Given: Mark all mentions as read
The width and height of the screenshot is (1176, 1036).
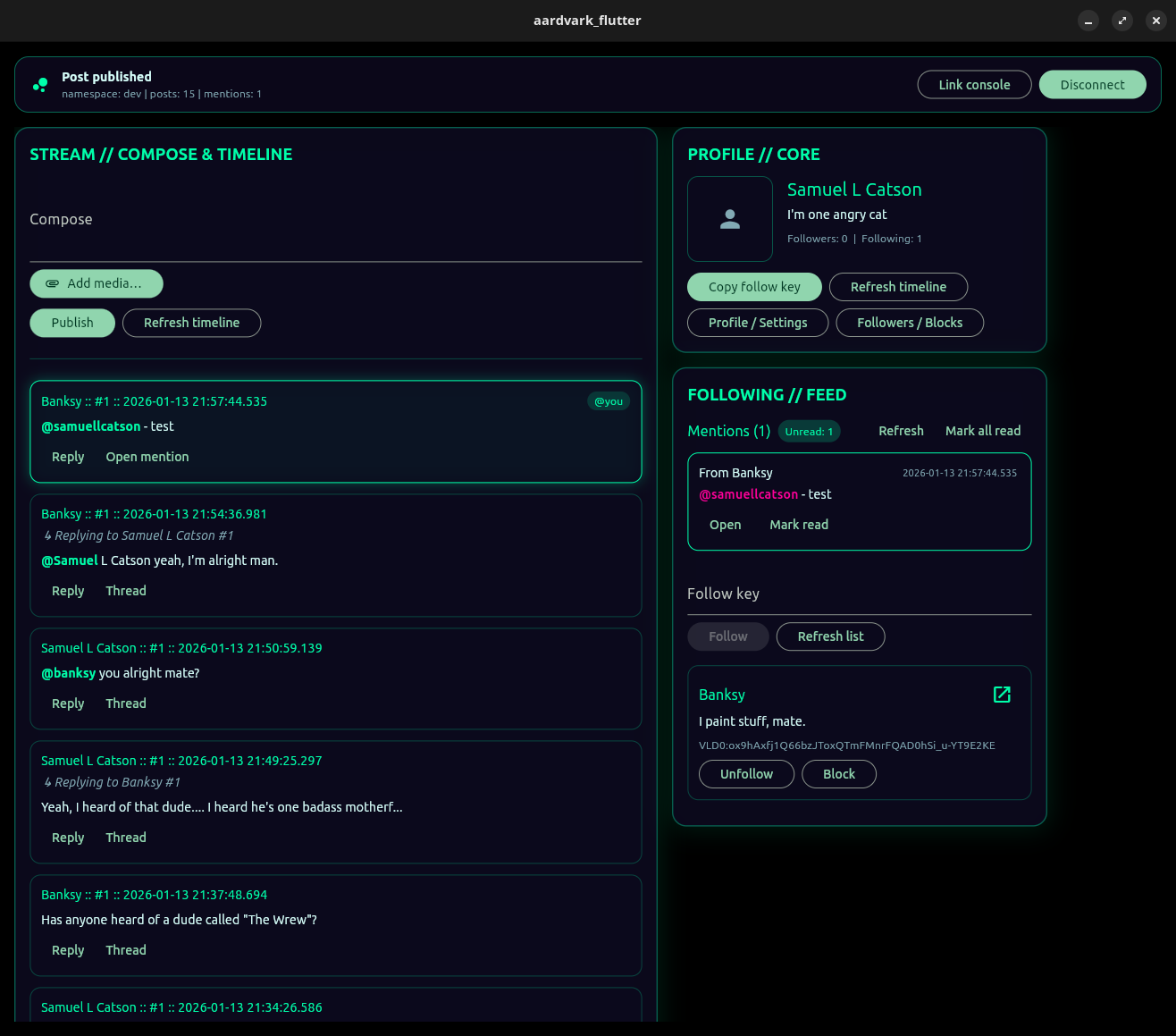Looking at the screenshot, I should click(982, 431).
